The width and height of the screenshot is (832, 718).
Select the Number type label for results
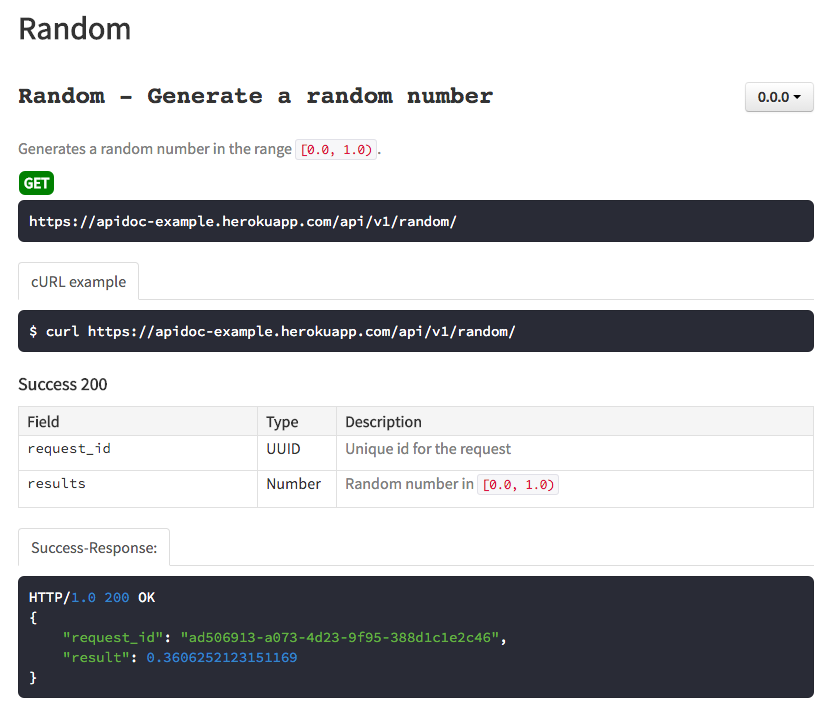[293, 483]
